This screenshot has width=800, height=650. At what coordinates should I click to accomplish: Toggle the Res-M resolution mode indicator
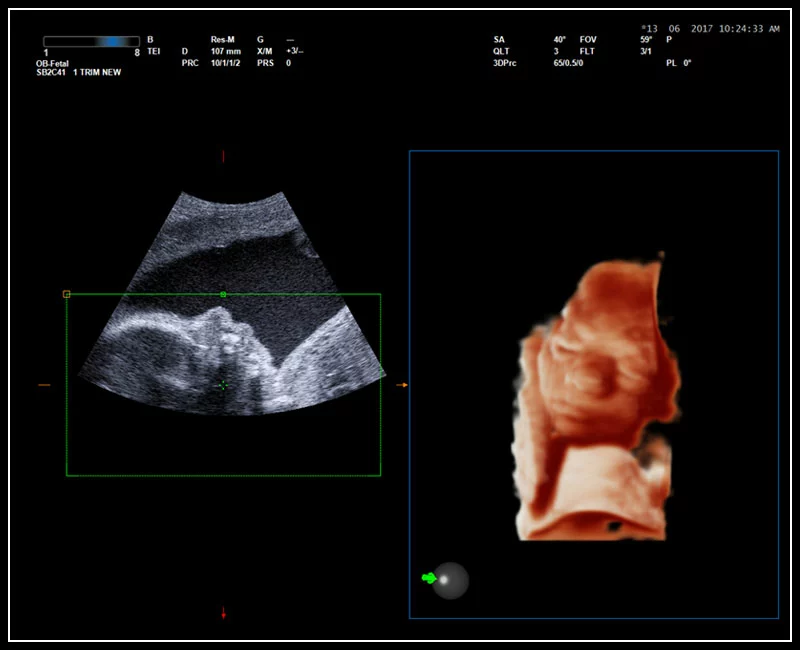[224, 38]
